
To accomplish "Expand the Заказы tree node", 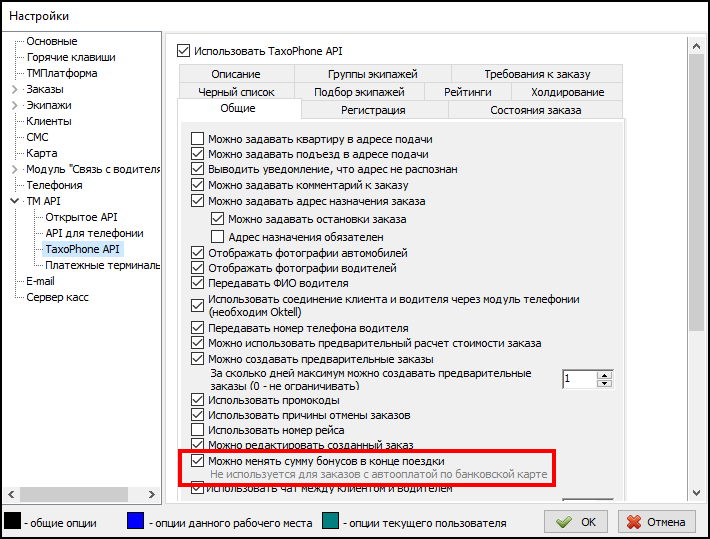I will (x=14, y=89).
